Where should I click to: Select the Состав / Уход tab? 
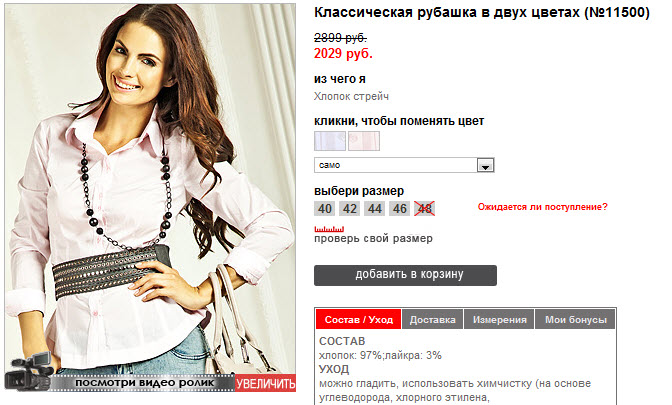coord(359,320)
